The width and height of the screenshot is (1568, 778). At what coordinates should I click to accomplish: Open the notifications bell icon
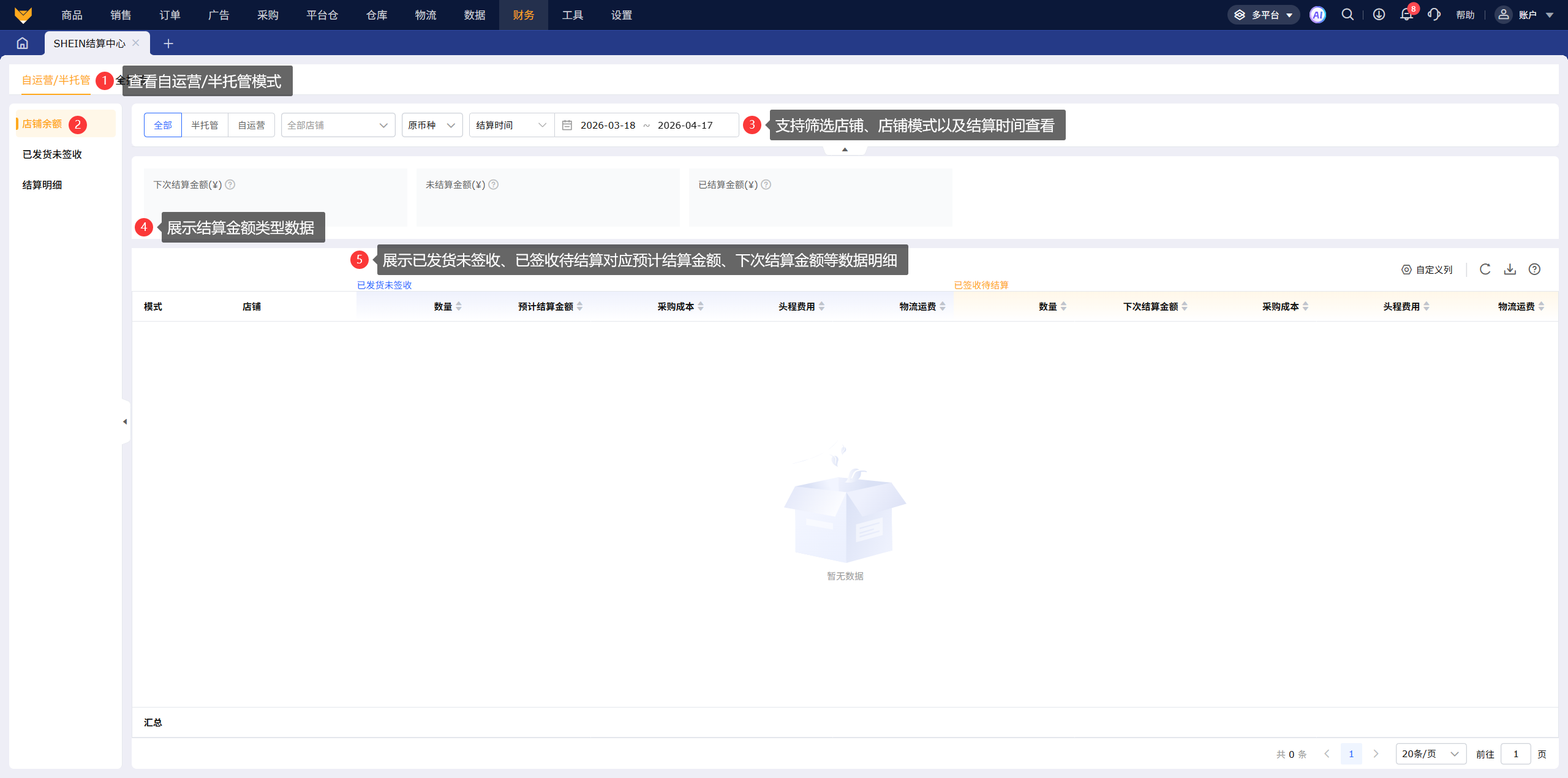coord(1406,15)
